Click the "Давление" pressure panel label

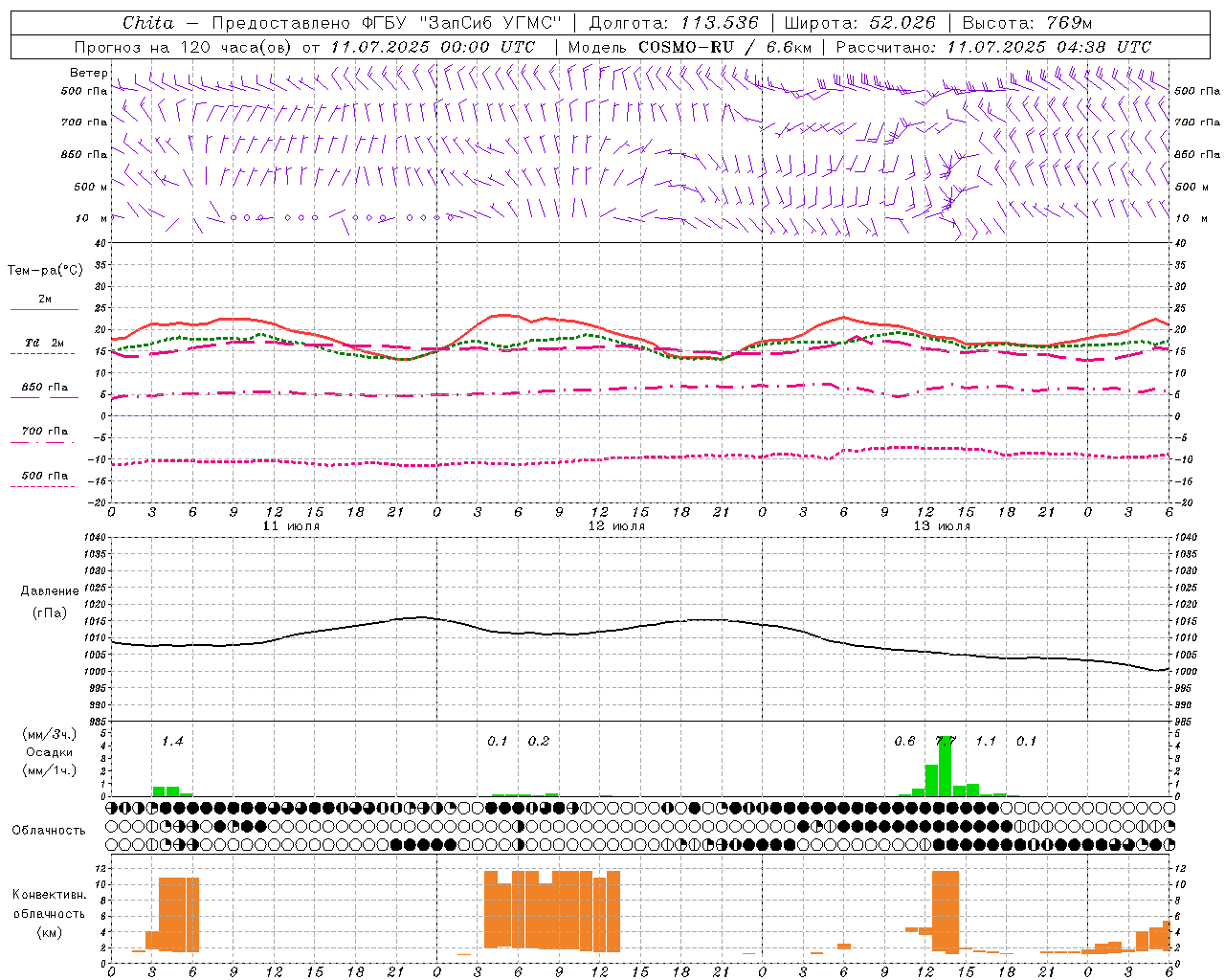[x=50, y=591]
